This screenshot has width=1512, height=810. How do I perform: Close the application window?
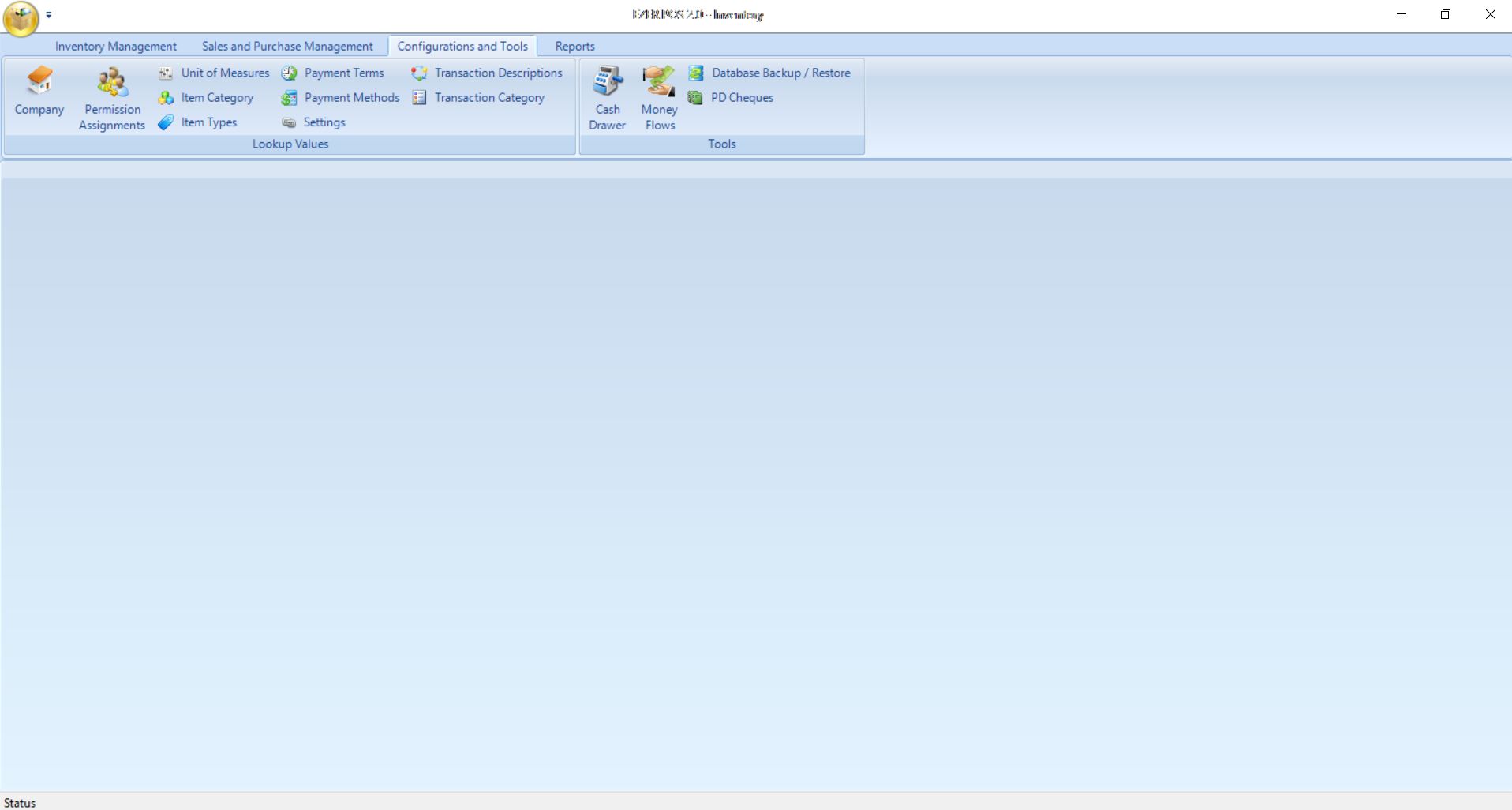[1490, 14]
